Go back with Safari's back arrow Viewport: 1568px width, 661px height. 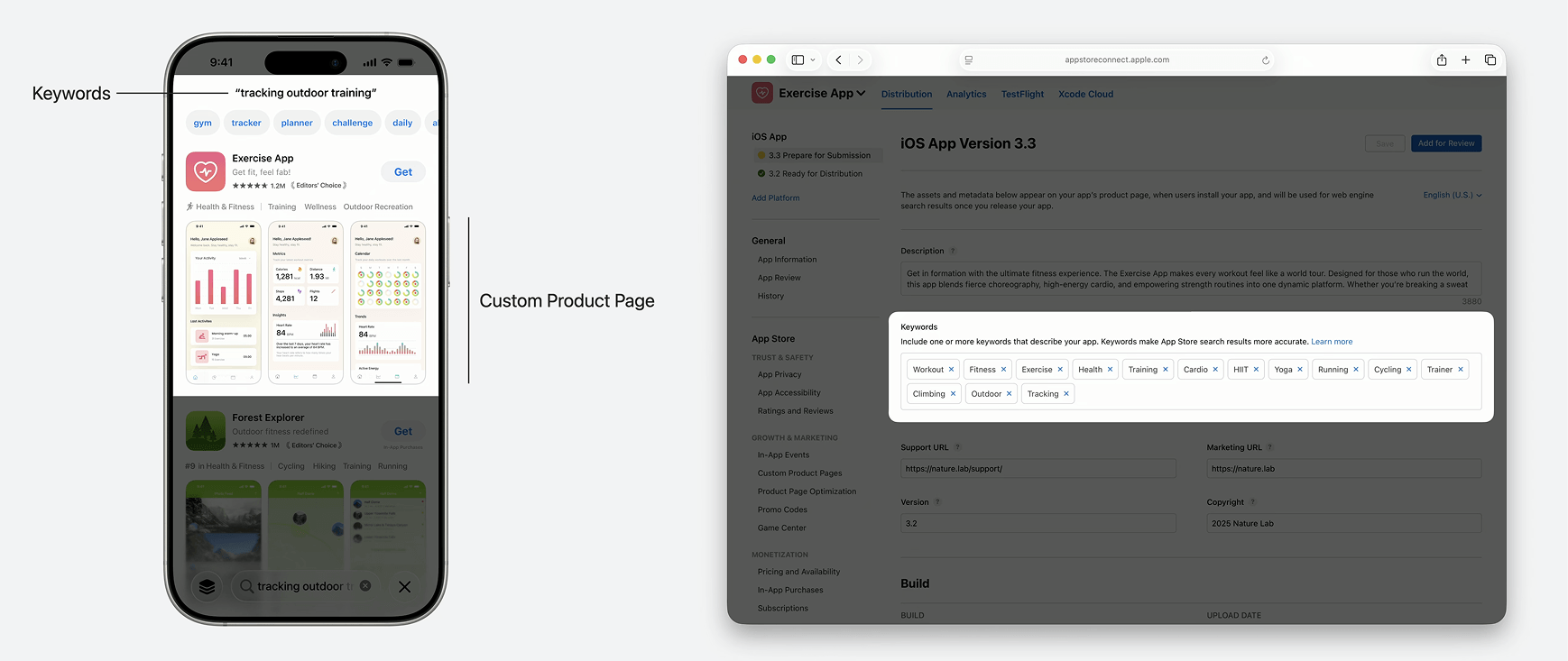(839, 60)
